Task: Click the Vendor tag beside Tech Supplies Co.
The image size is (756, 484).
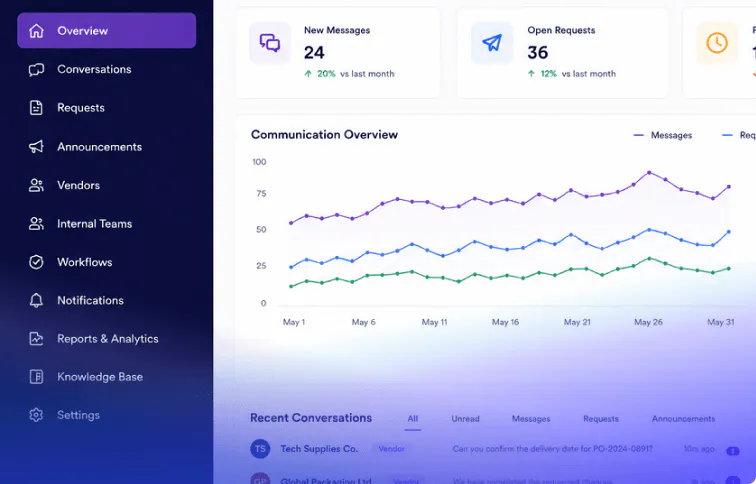Action: pyautogui.click(x=392, y=449)
